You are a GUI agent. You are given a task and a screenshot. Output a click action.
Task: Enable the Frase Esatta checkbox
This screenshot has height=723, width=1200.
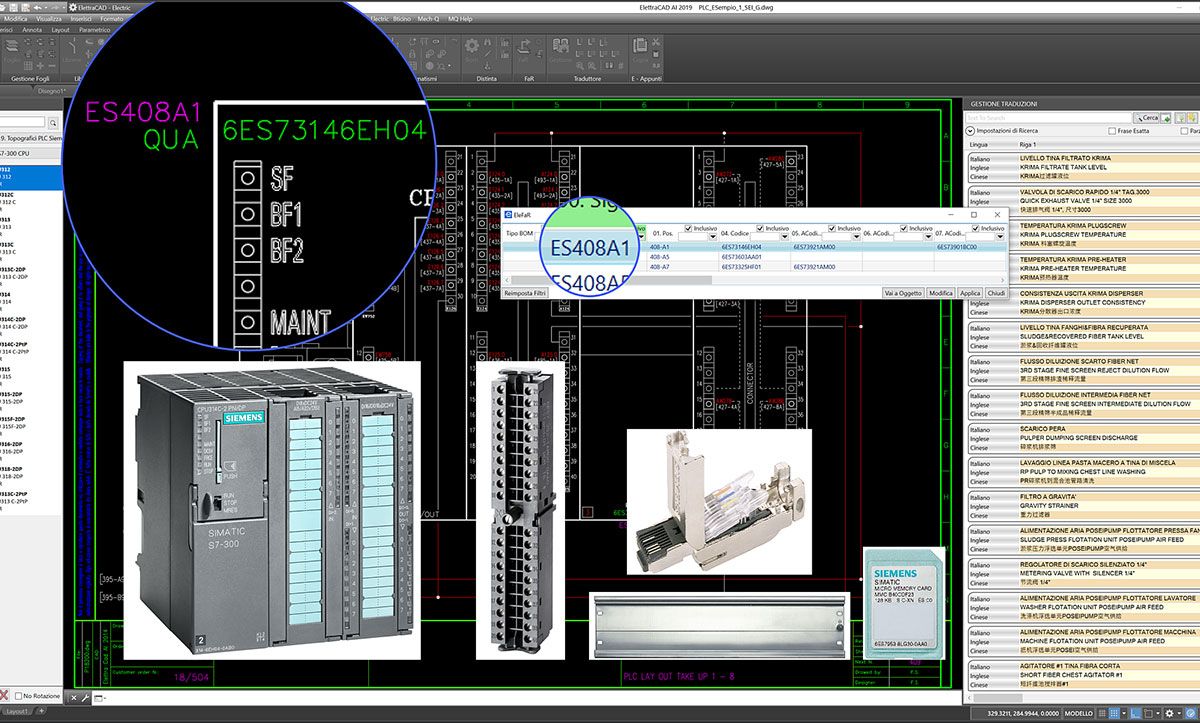[x=1113, y=131]
